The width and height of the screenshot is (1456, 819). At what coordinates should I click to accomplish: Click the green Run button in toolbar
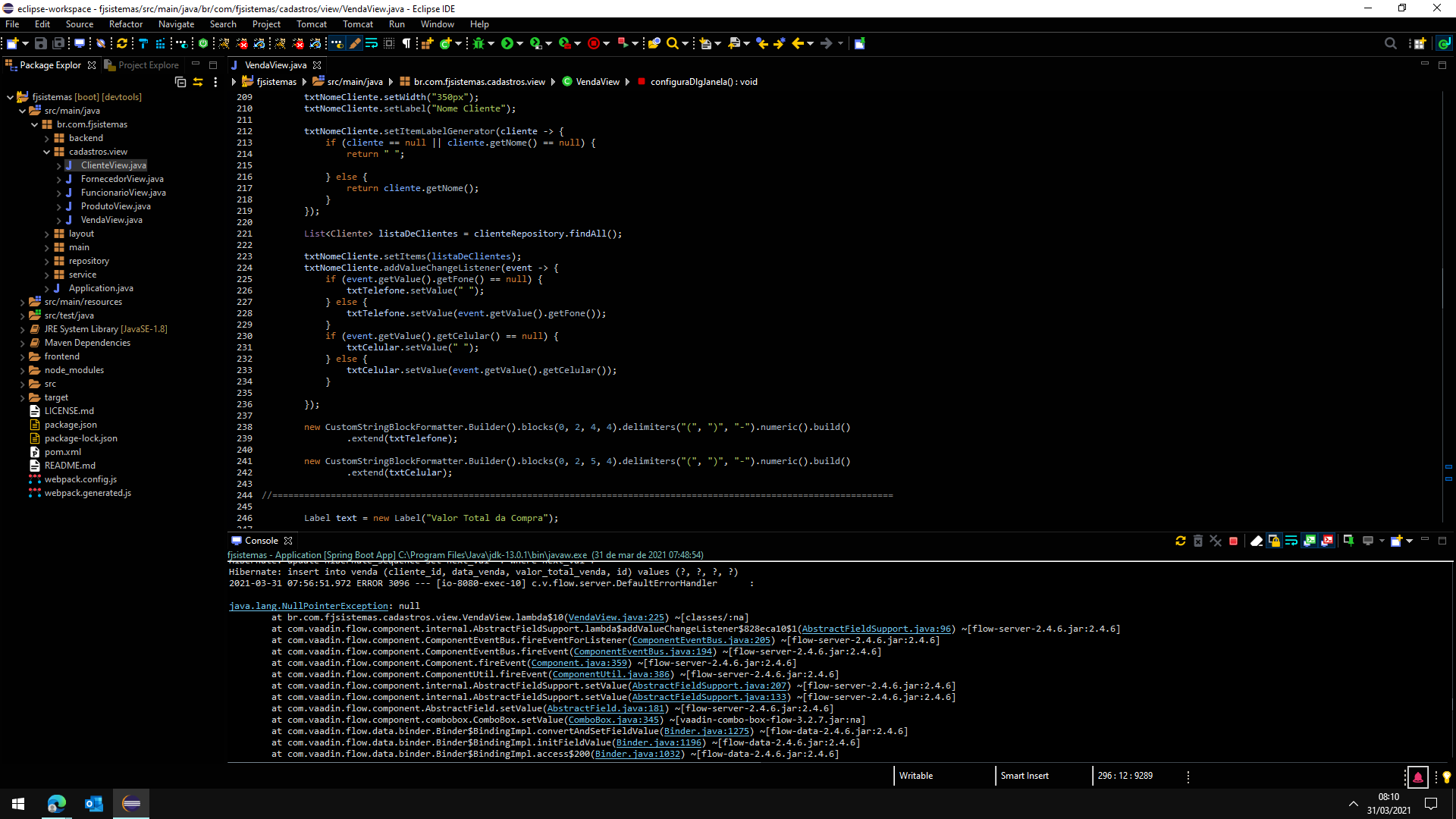point(507,43)
